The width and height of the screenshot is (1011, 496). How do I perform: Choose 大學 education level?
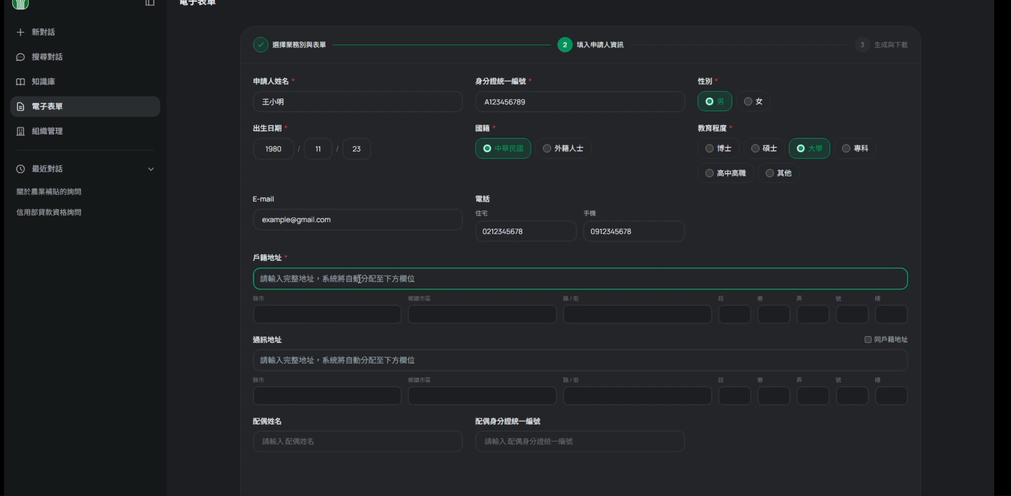click(x=809, y=148)
